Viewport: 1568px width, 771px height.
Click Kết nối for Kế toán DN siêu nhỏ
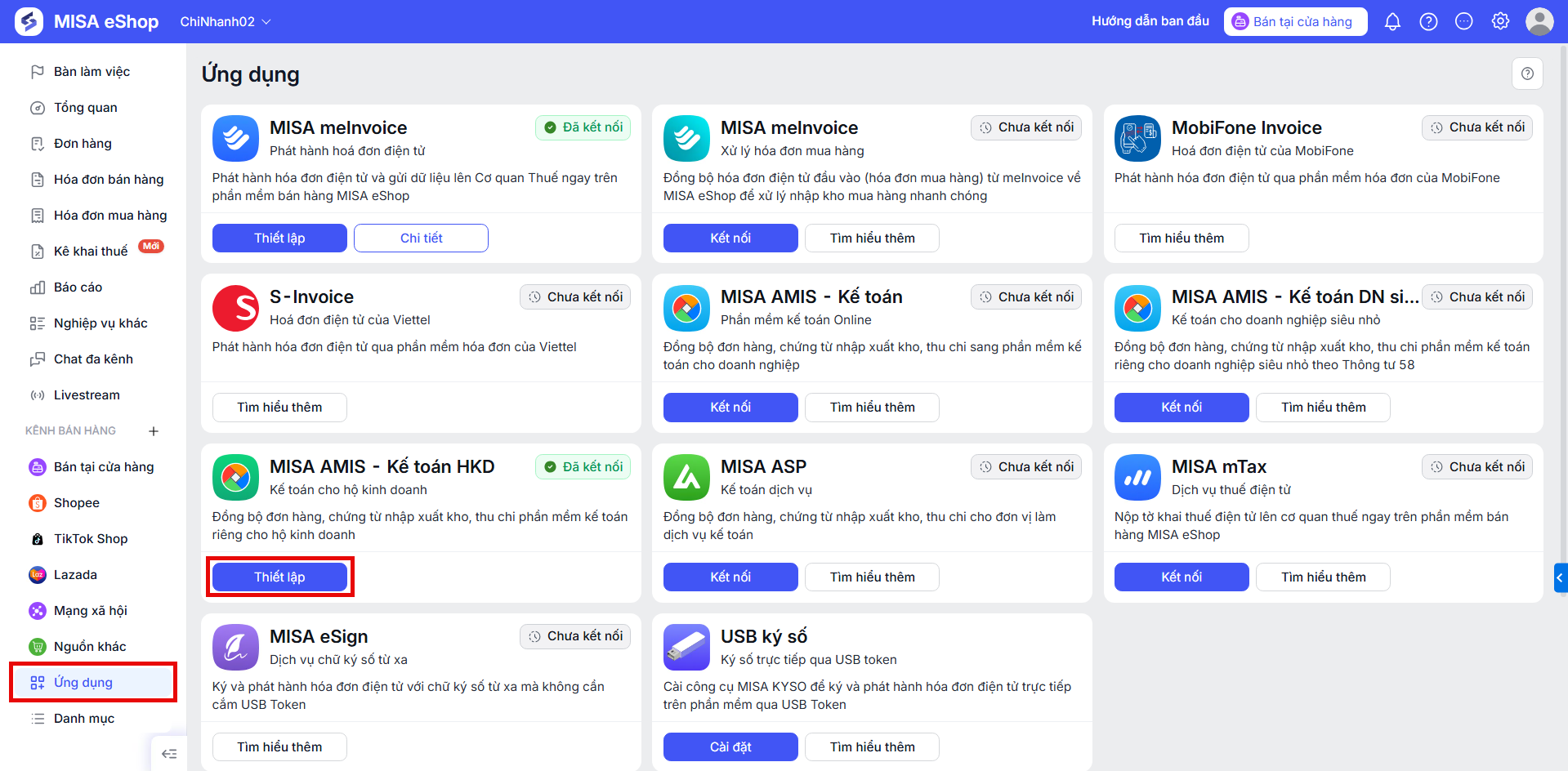click(x=1182, y=408)
